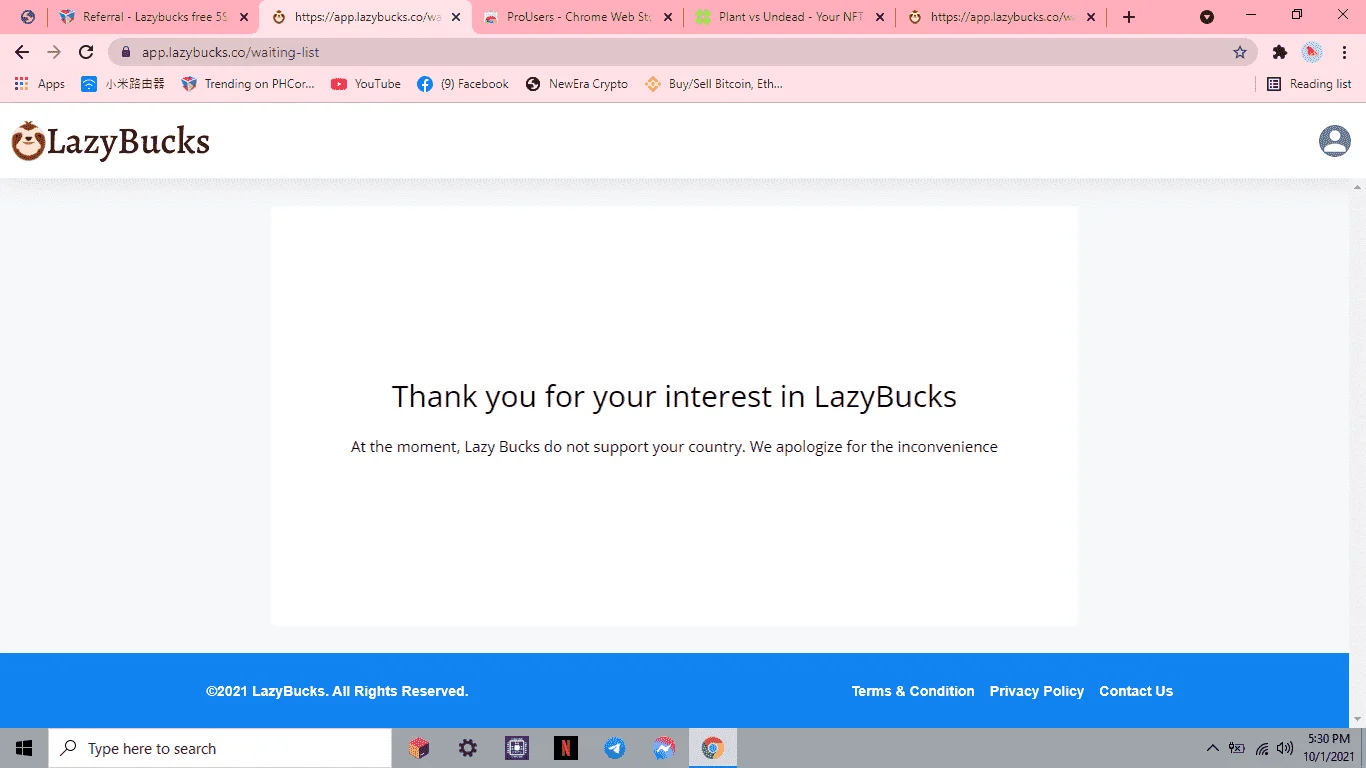The width and height of the screenshot is (1366, 768).
Task: Open the Reading list panel
Action: 1309,84
